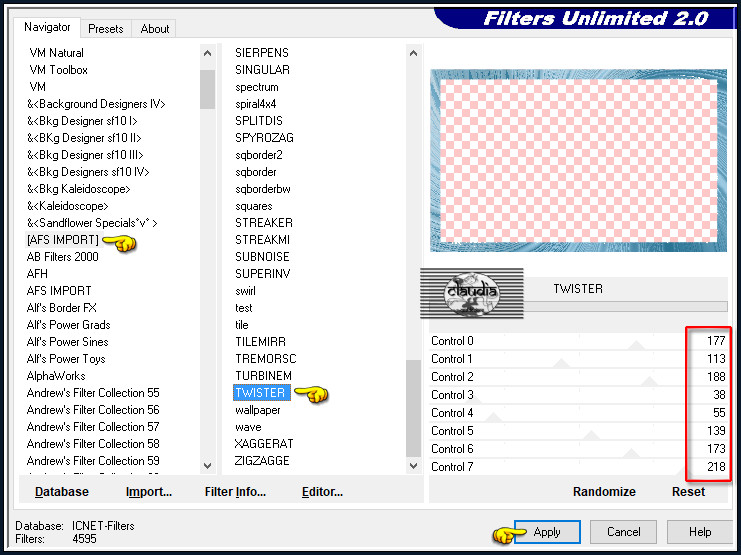The height and width of the screenshot is (555, 741).
Task: Click the TWISTER filter preview image
Action: pos(578,161)
